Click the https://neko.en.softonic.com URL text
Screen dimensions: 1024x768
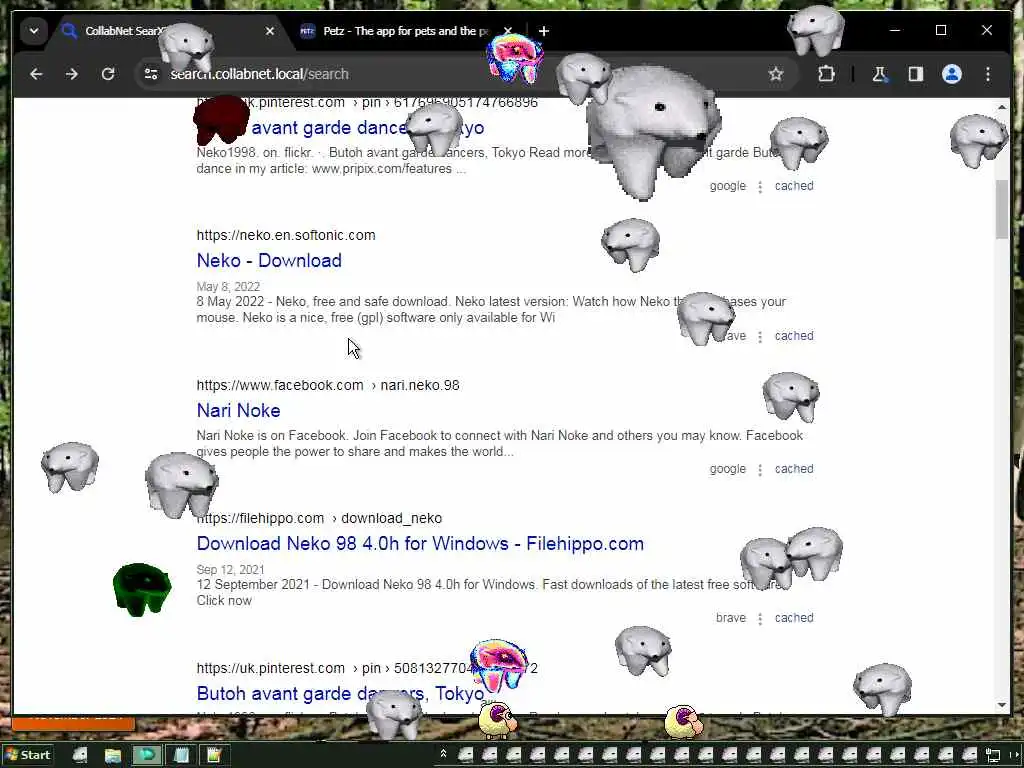pyautogui.click(x=286, y=235)
